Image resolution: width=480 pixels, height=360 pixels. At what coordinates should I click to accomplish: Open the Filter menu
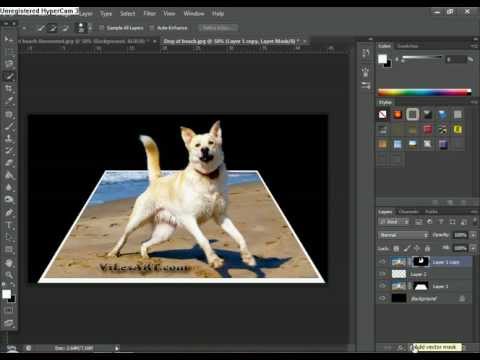(149, 14)
